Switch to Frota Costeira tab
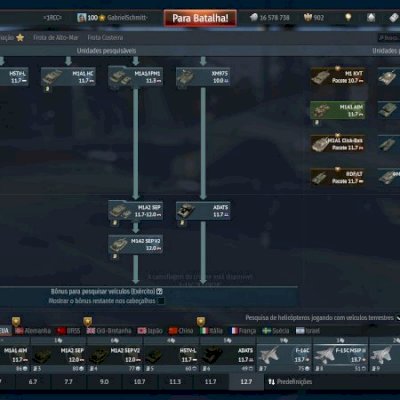 (105, 38)
